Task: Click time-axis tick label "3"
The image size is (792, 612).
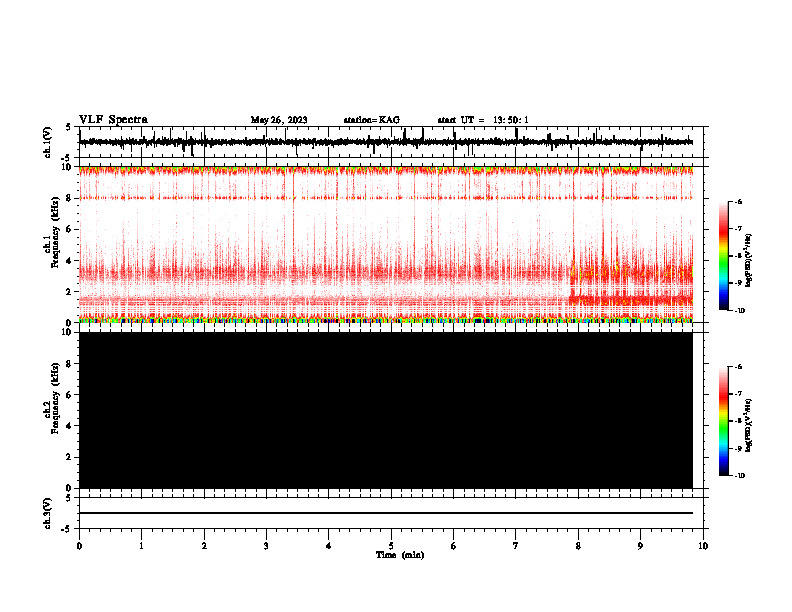Action: click(x=266, y=546)
